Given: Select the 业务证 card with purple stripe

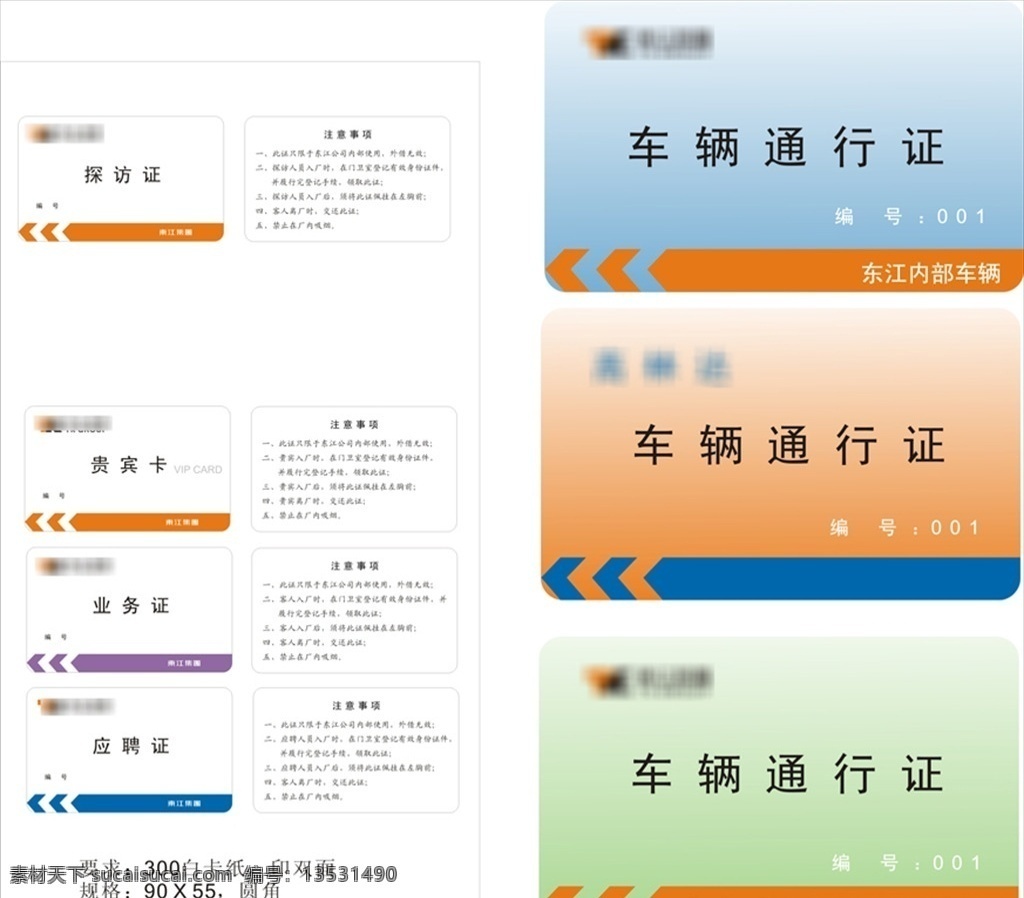Looking at the screenshot, I should [129, 610].
